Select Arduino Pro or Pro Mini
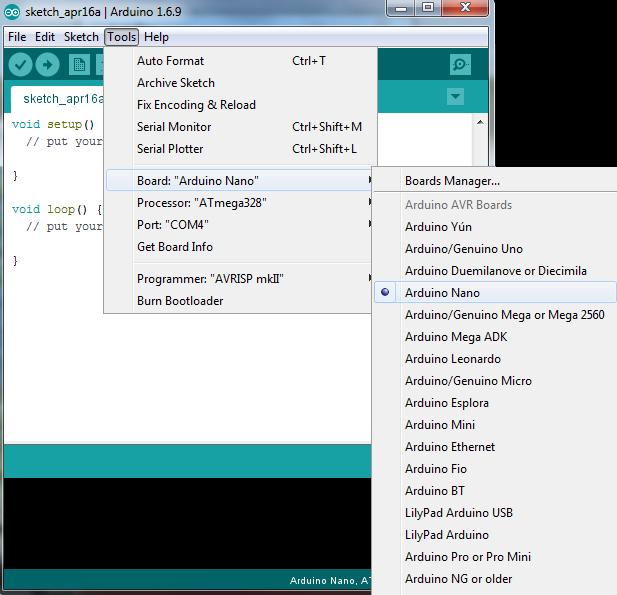 [x=495, y=557]
